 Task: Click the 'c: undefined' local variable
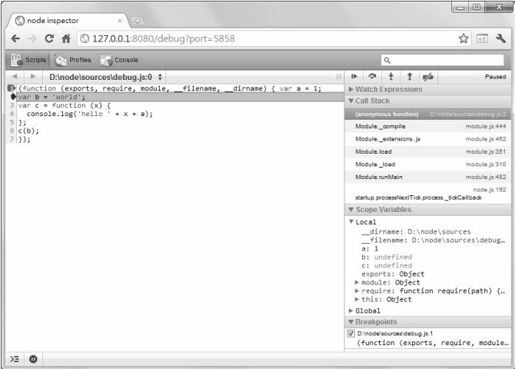[x=387, y=266]
